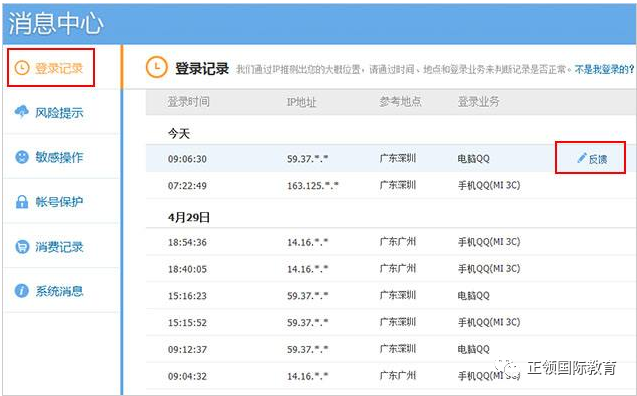Select the 07:22:49 login time
The height and width of the screenshot is (396, 637).
tap(187, 186)
